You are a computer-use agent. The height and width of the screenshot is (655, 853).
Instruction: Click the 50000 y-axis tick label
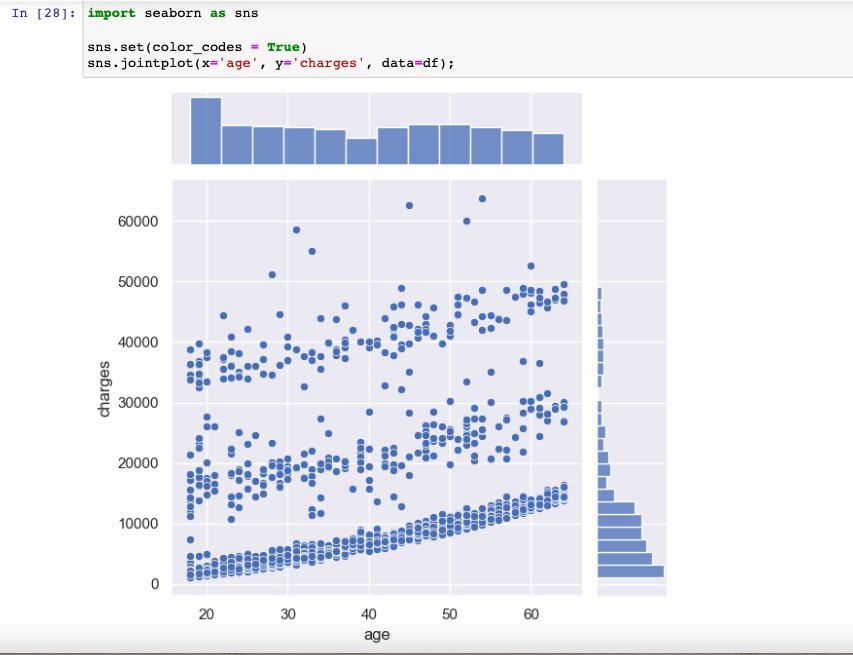[138, 282]
